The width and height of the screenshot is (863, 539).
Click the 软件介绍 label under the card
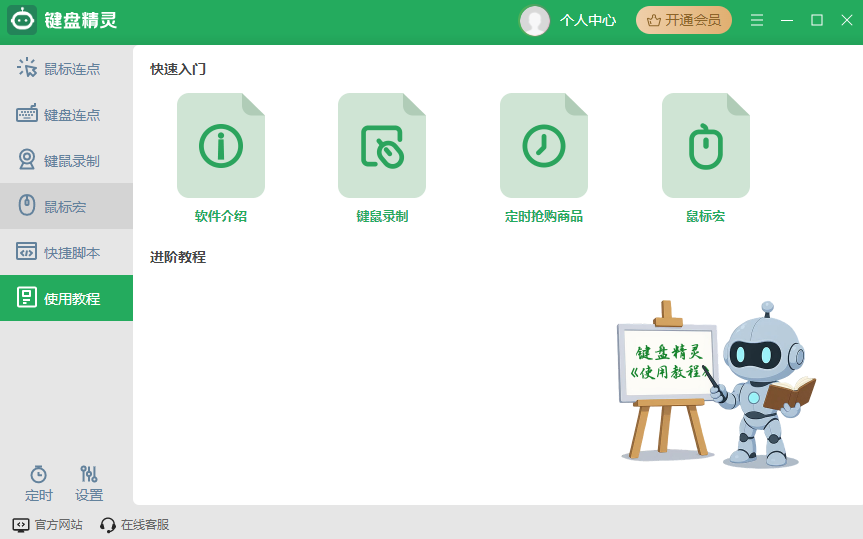click(x=221, y=216)
